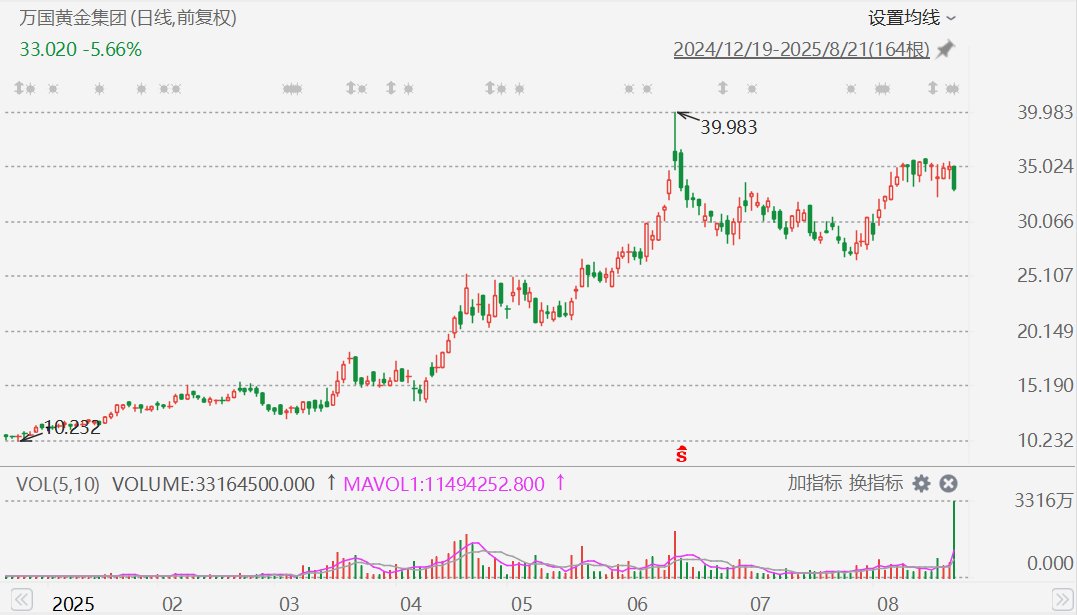Click the 07 month axis label
This screenshot has width=1077, height=615.
coord(760,604)
